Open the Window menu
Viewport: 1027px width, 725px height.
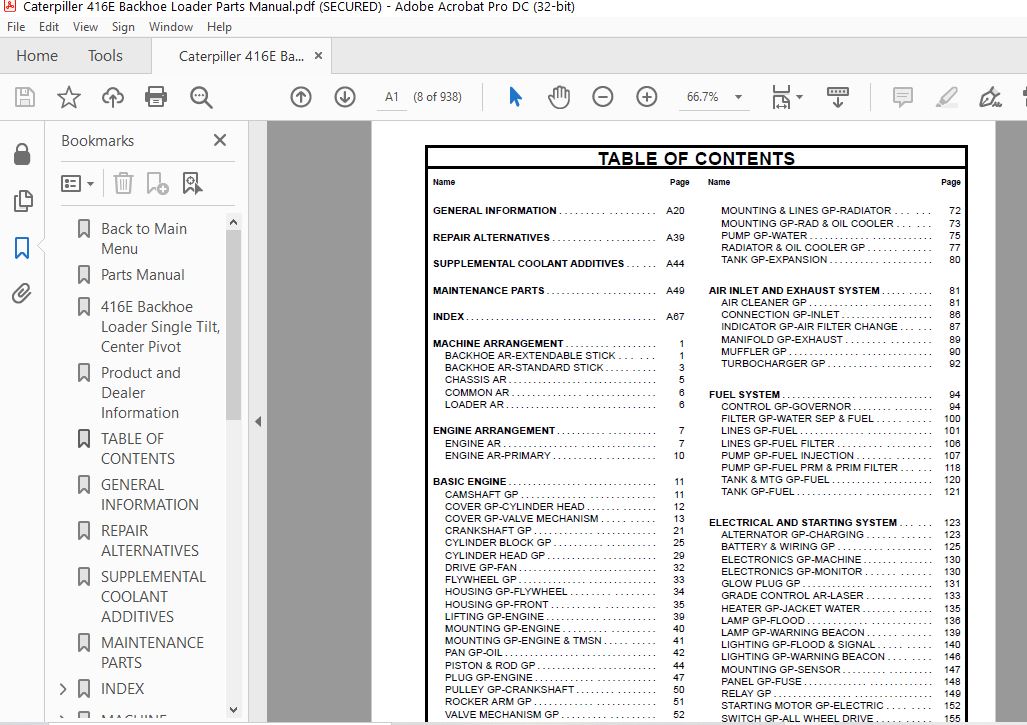point(170,27)
